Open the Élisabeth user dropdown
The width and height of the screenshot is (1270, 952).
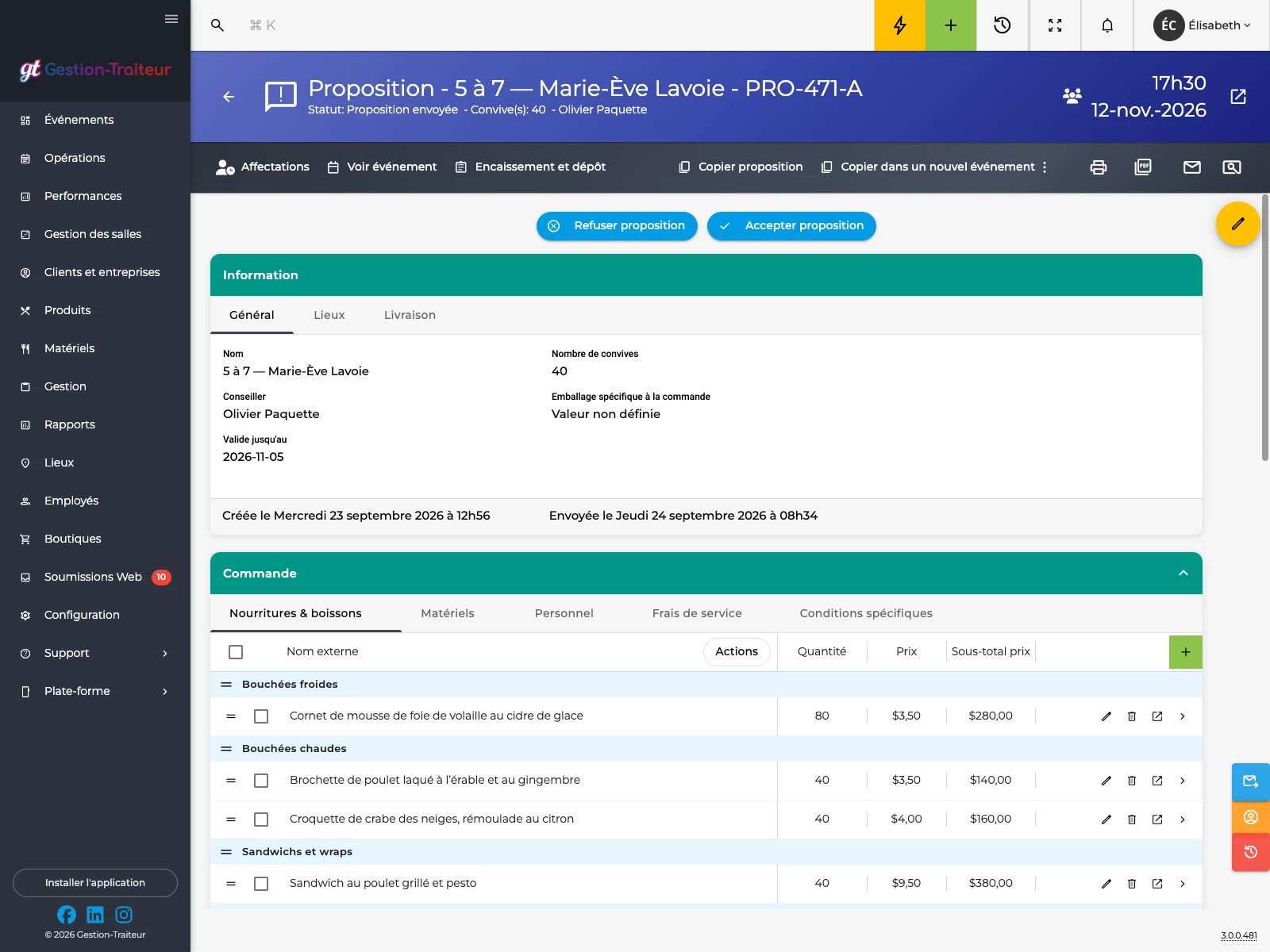[1202, 25]
